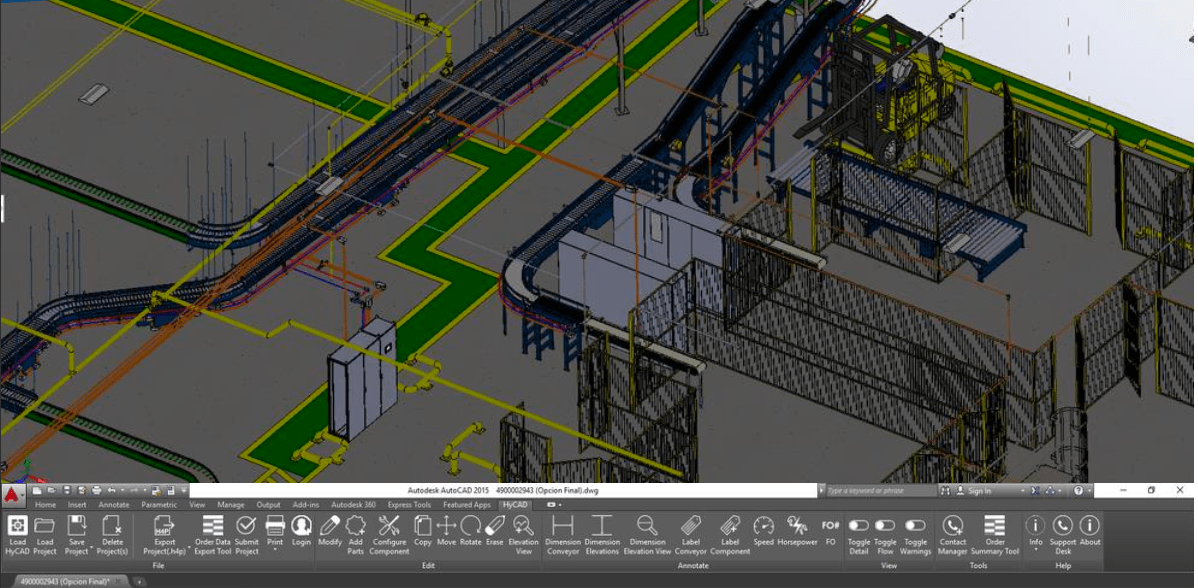Switch the Toggle Flow view option
1198x588 pixels.
(x=885, y=526)
